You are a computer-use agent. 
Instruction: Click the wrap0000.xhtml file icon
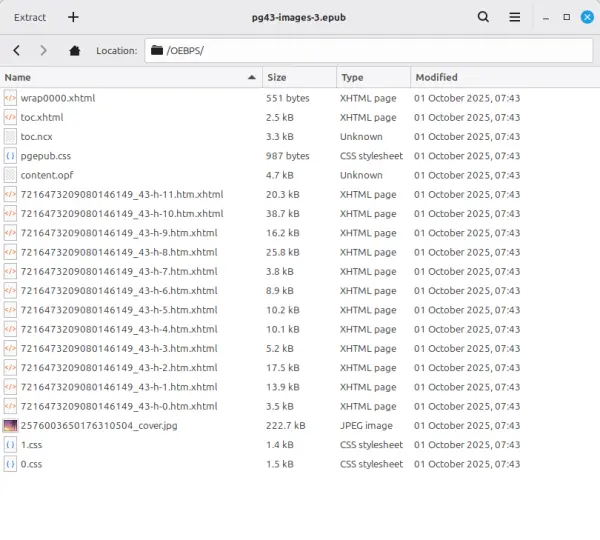point(10,98)
